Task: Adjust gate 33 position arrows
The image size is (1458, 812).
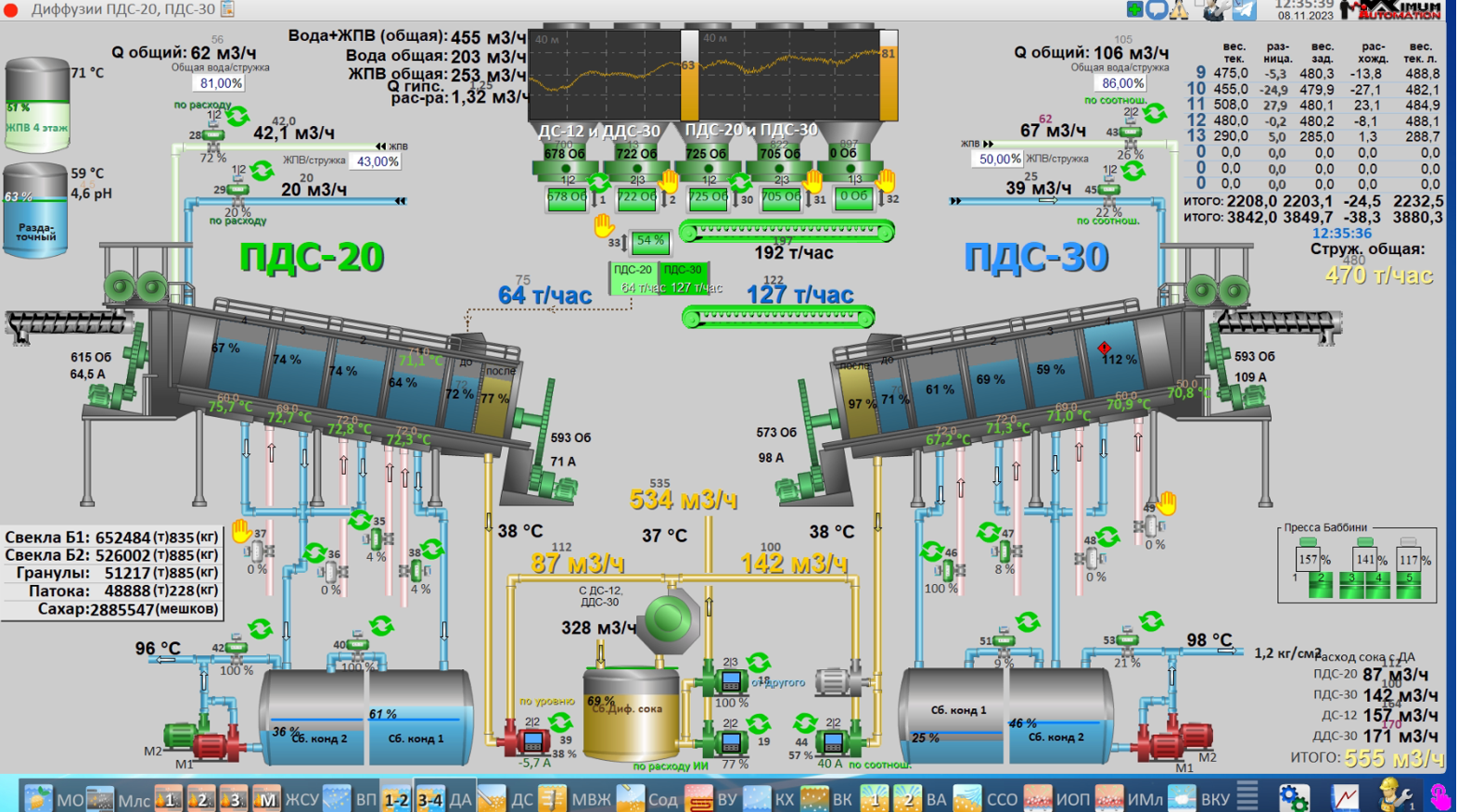Action: tap(625, 243)
